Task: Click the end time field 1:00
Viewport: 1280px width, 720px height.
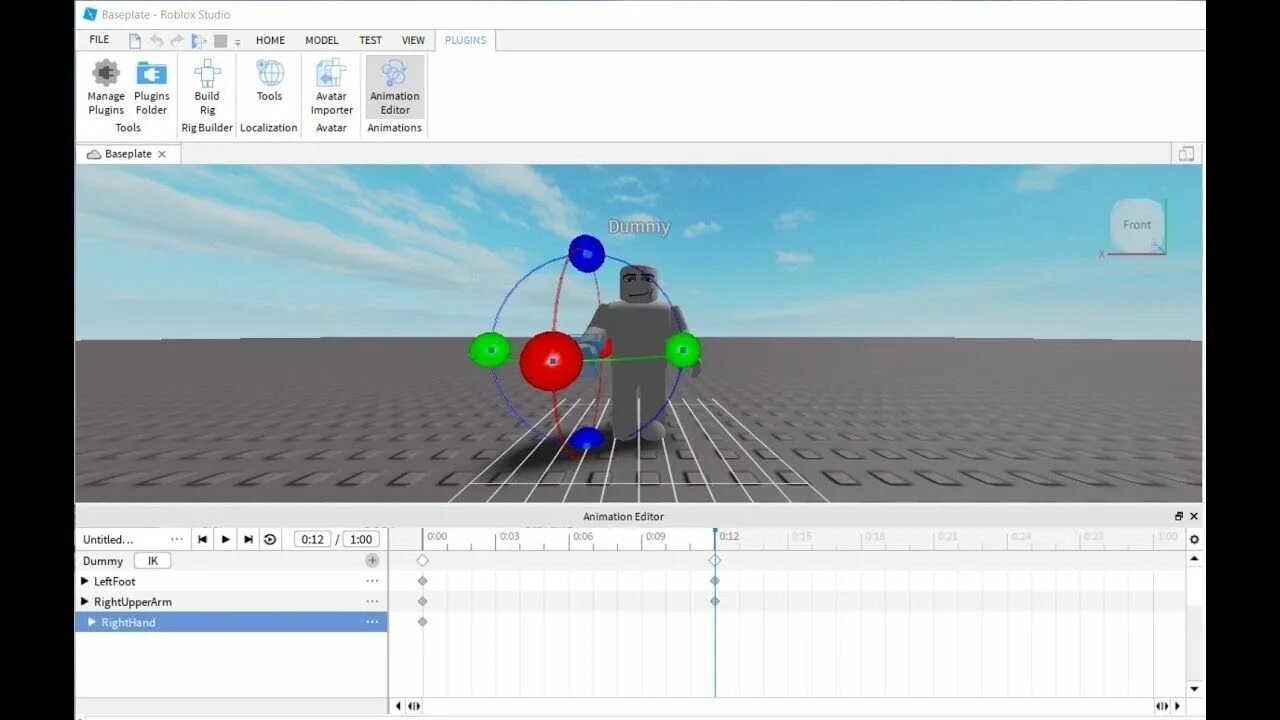Action: pyautogui.click(x=361, y=539)
